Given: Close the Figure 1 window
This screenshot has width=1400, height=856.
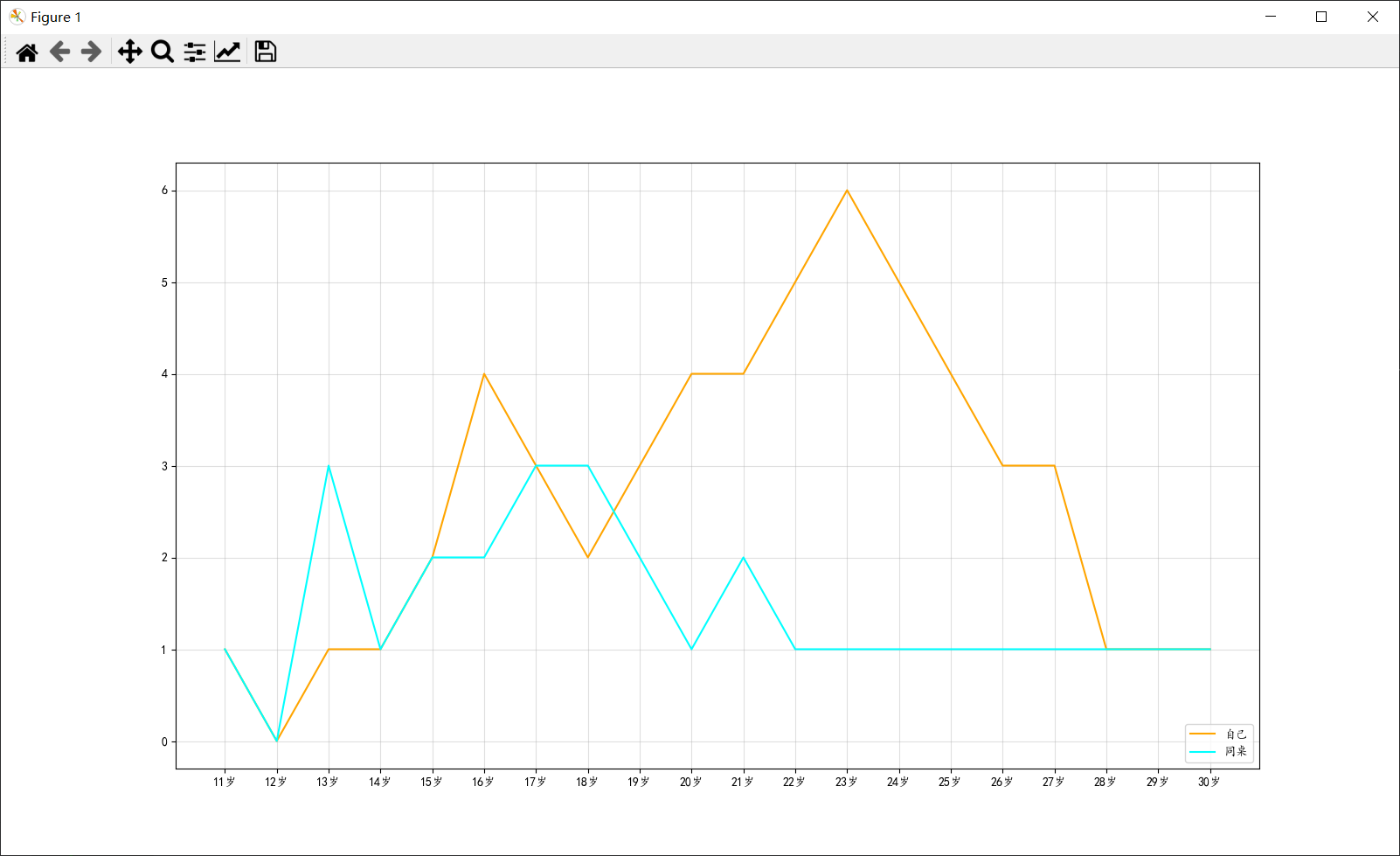Looking at the screenshot, I should pyautogui.click(x=1373, y=17).
